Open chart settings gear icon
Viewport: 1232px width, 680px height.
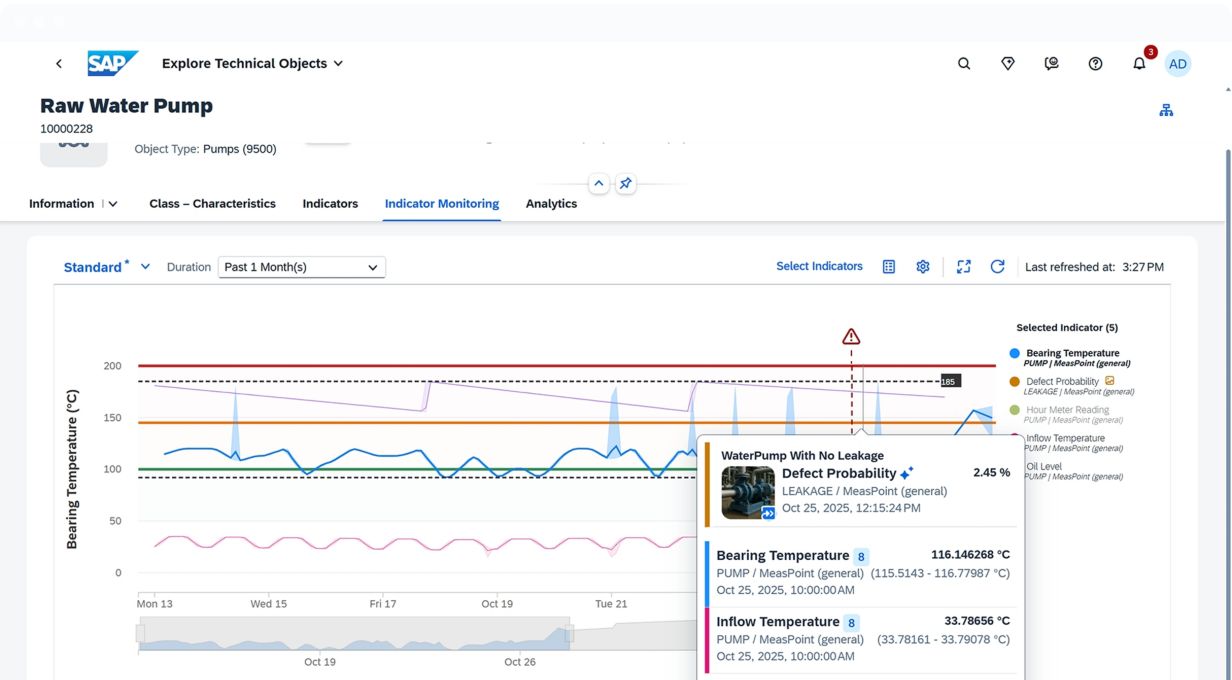(923, 267)
